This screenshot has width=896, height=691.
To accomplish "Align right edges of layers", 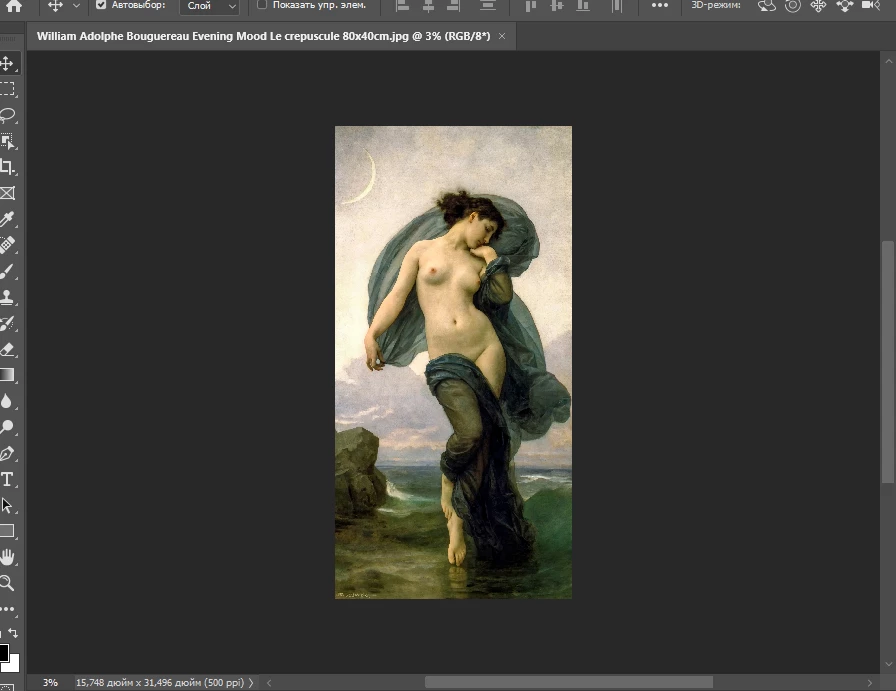I will tap(453, 6).
